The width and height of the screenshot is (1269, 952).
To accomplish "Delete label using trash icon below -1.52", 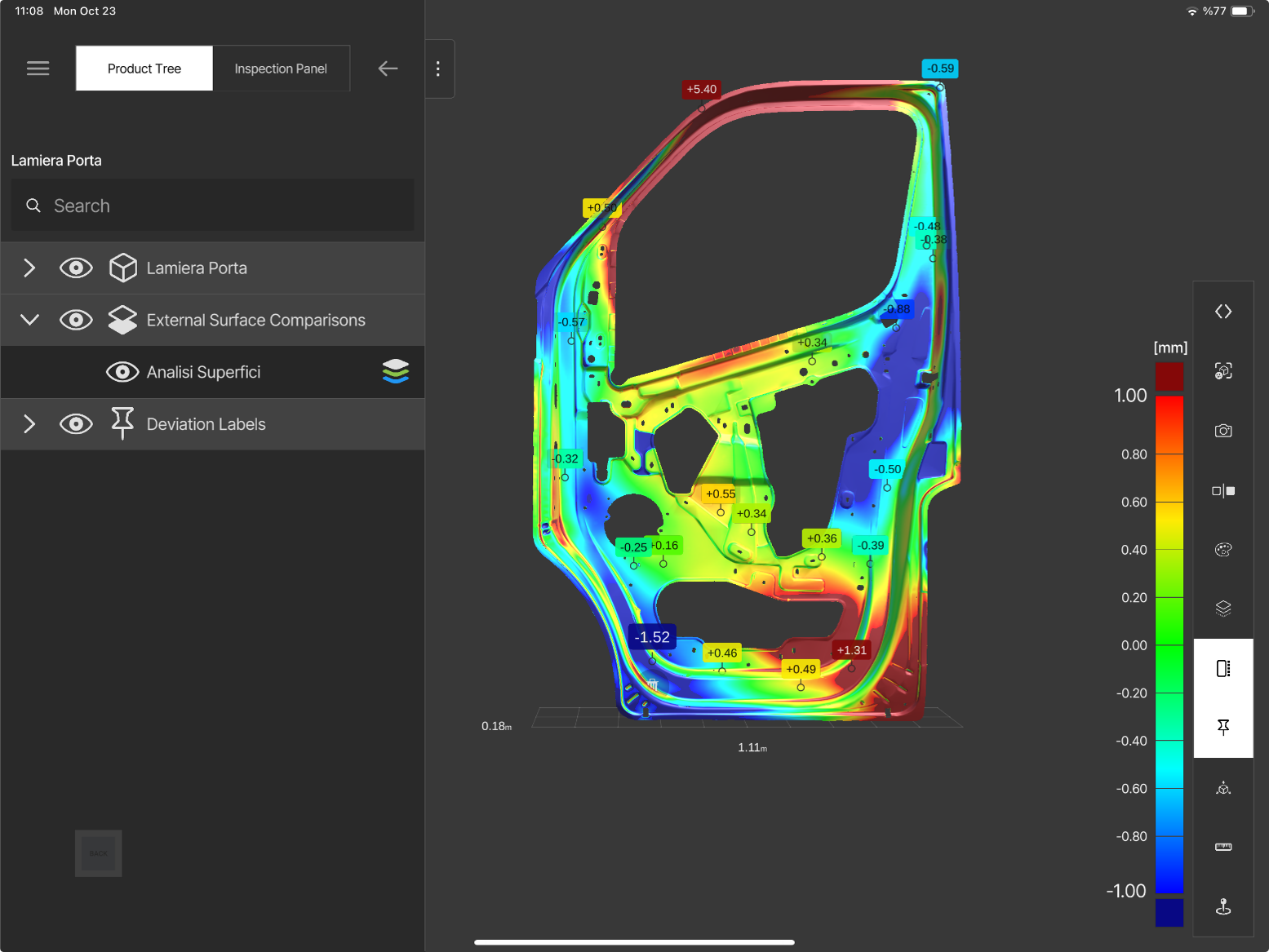I will click(653, 684).
